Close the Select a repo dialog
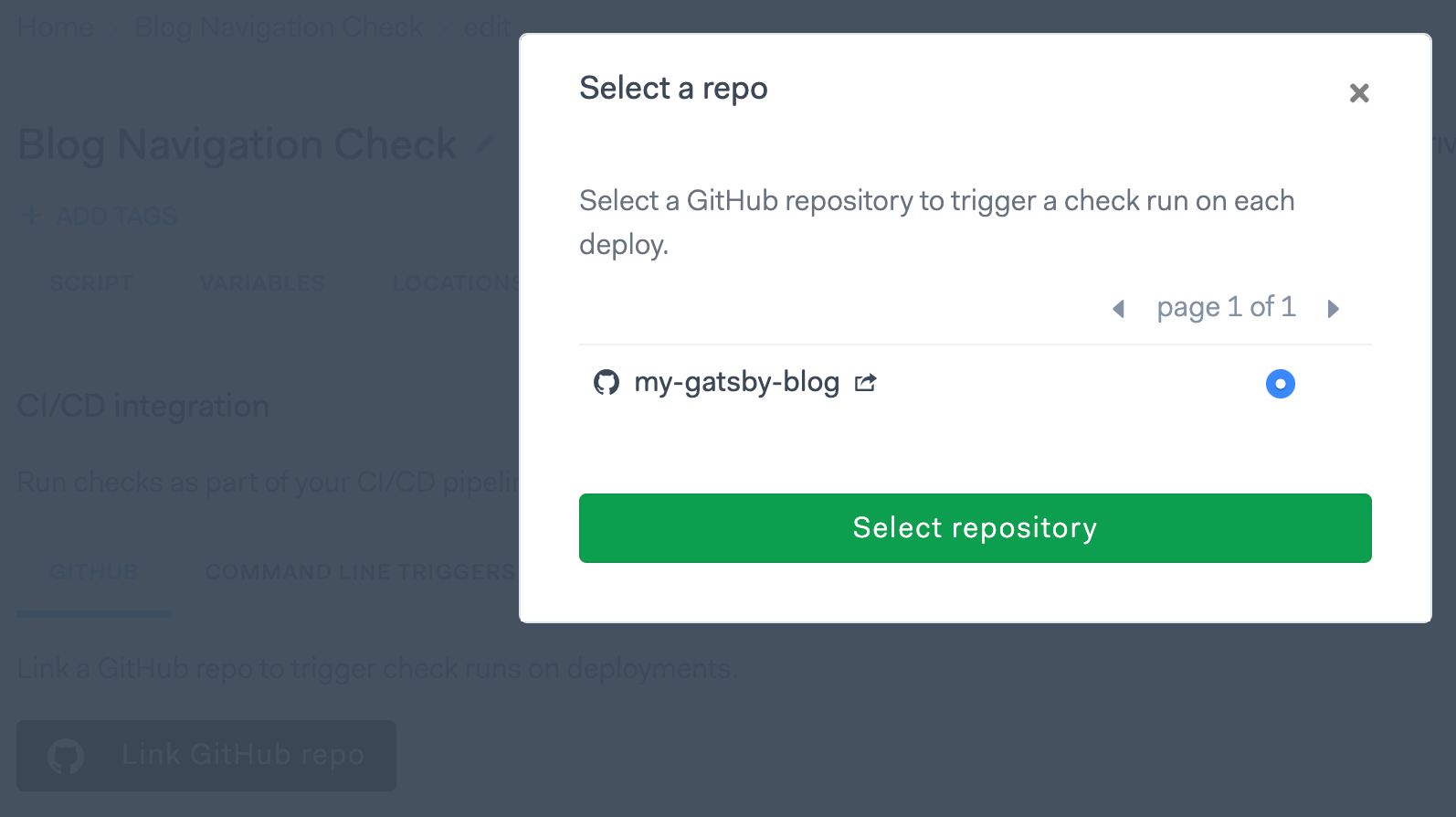Viewport: 1456px width, 817px height. (x=1358, y=93)
